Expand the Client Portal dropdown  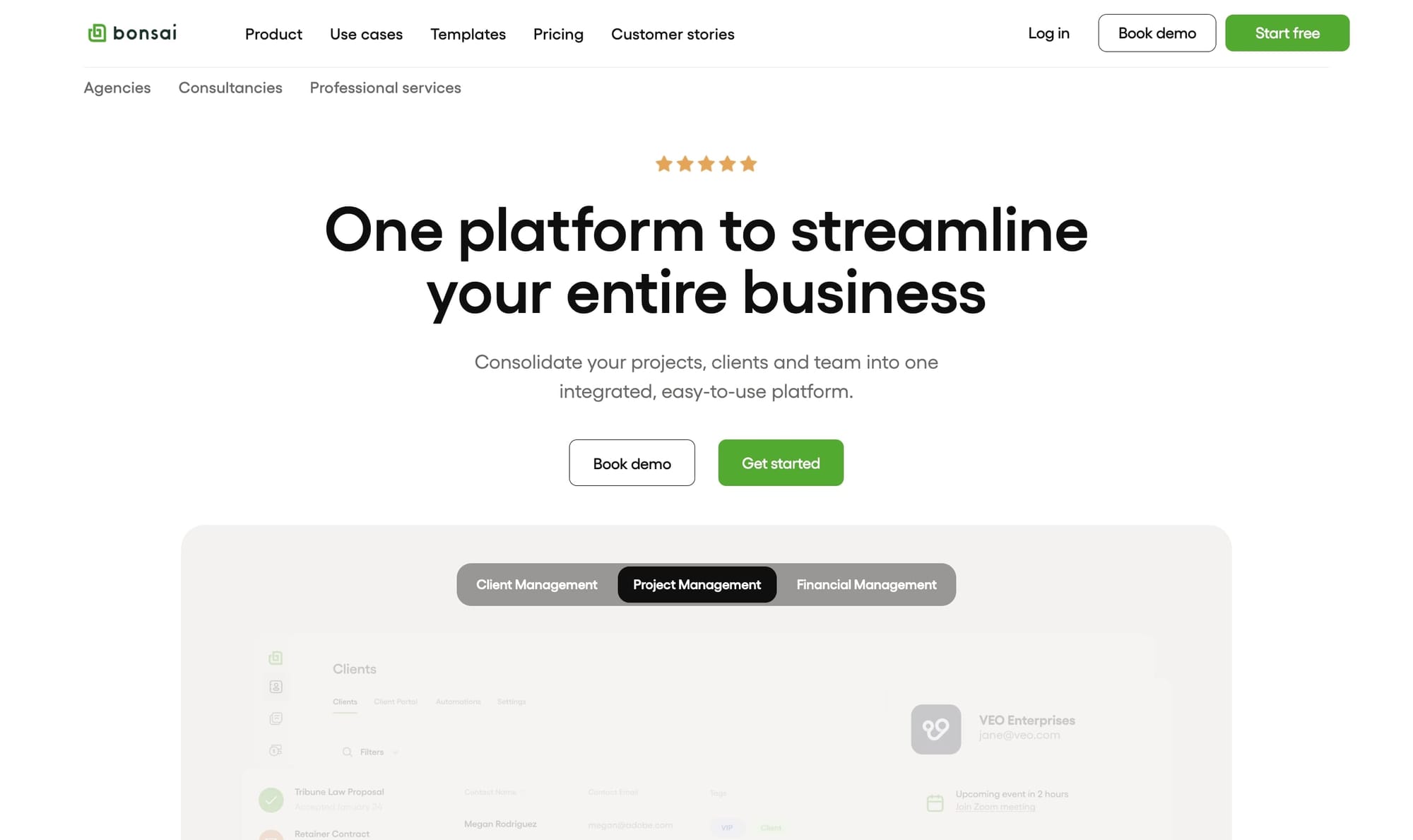395,702
